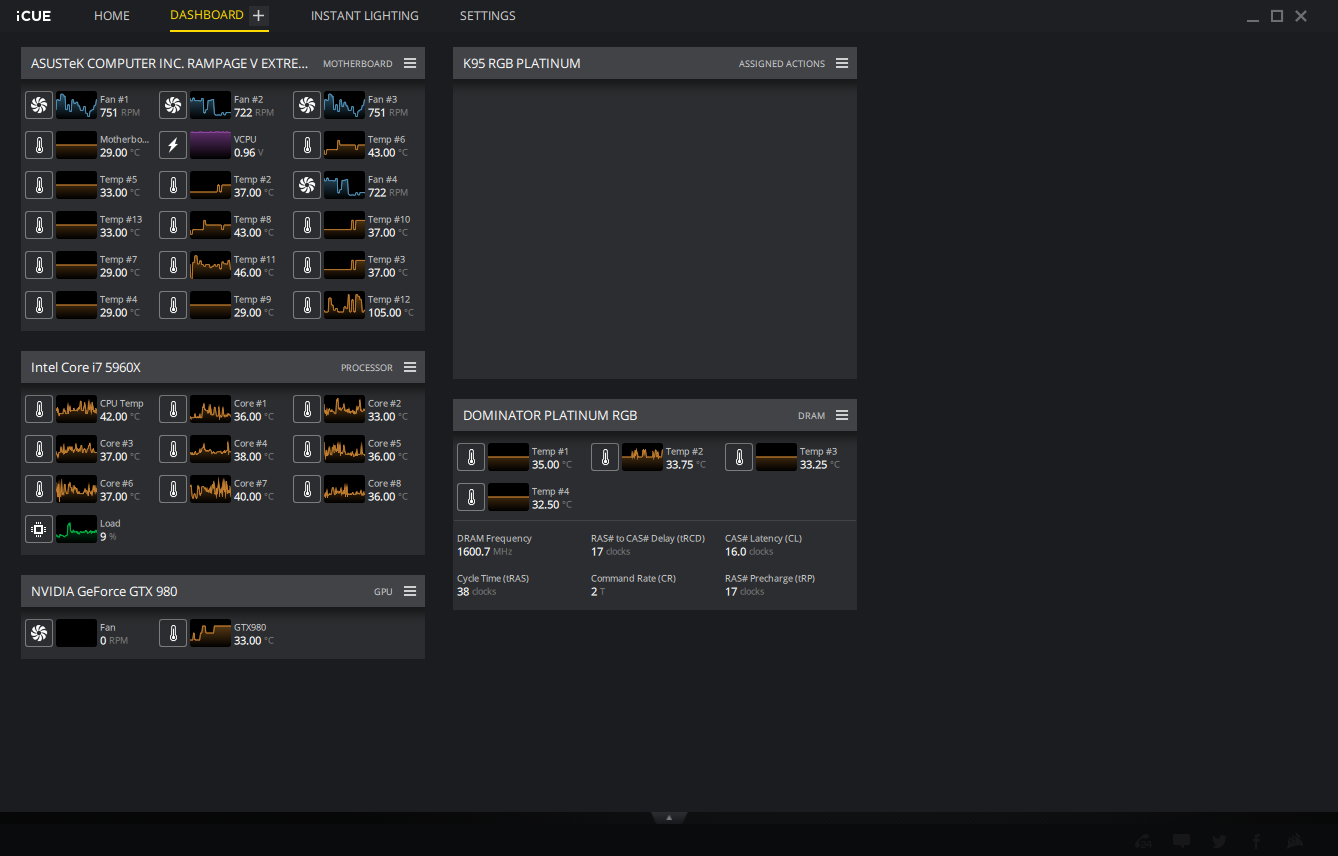
Task: Click the Core #8 thermometer icon
Action: 307,489
